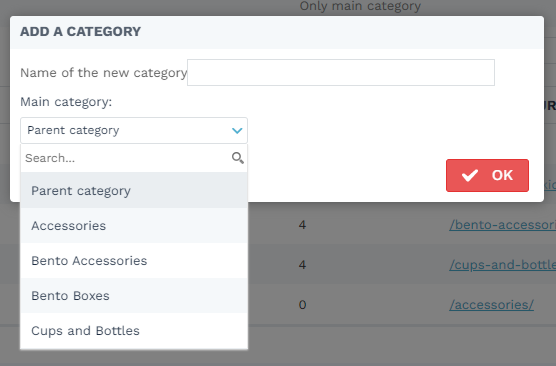Image resolution: width=556 pixels, height=366 pixels.
Task: Select the highlighted Parent category option
Action: [134, 190]
